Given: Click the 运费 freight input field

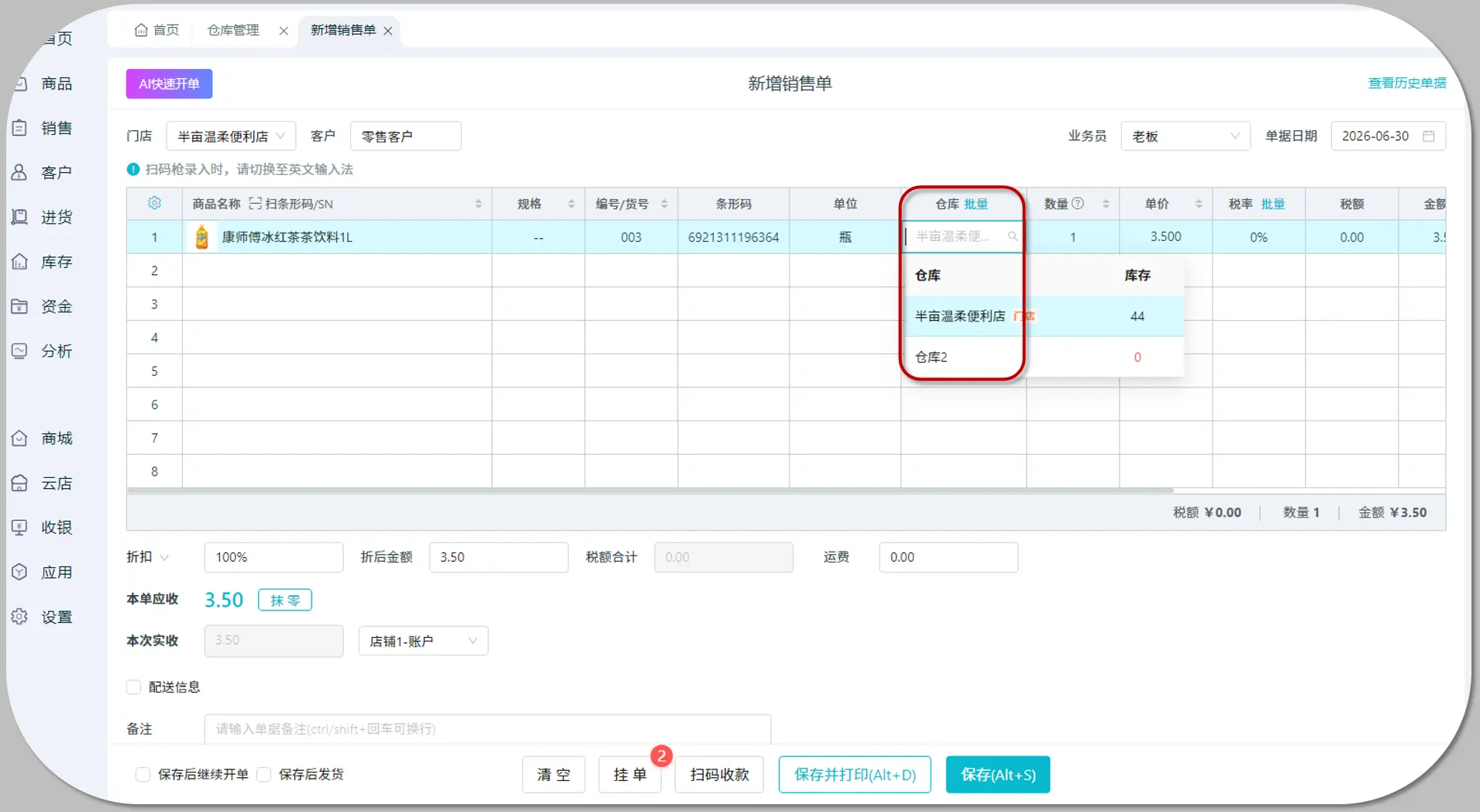Looking at the screenshot, I should (x=948, y=557).
